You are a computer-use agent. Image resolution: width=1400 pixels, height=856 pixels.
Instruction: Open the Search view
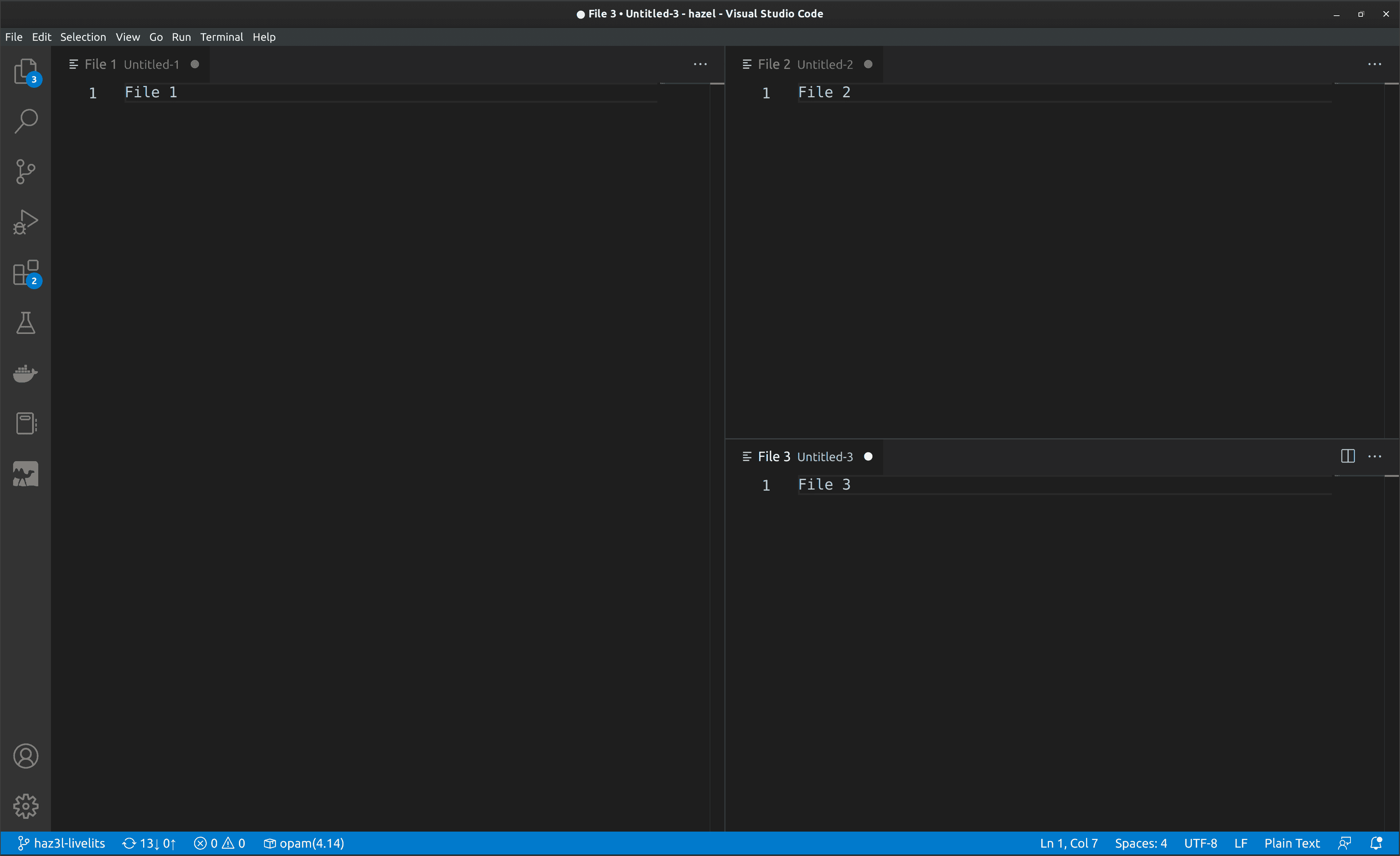pyautogui.click(x=25, y=121)
